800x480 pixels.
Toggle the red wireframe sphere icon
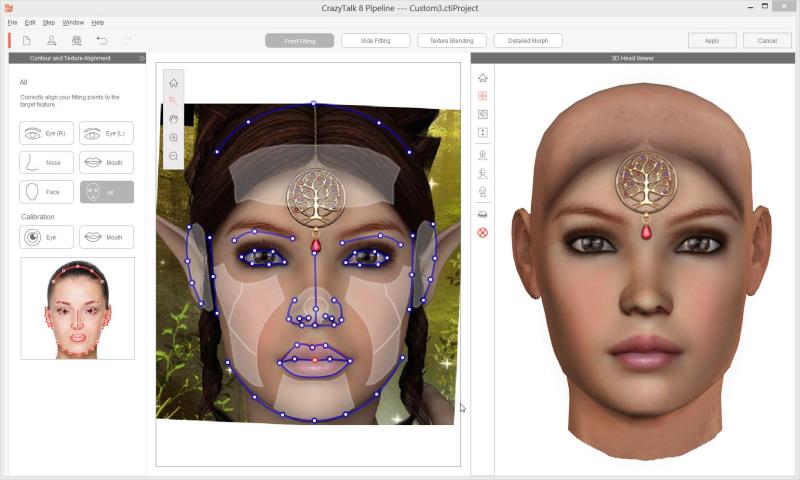[x=483, y=233]
